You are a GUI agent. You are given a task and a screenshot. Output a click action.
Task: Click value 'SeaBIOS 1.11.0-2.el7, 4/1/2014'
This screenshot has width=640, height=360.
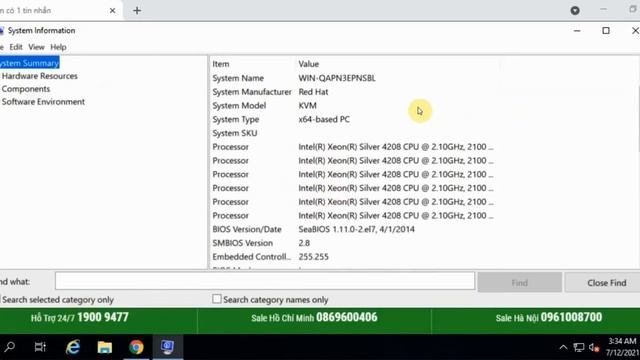click(x=356, y=229)
